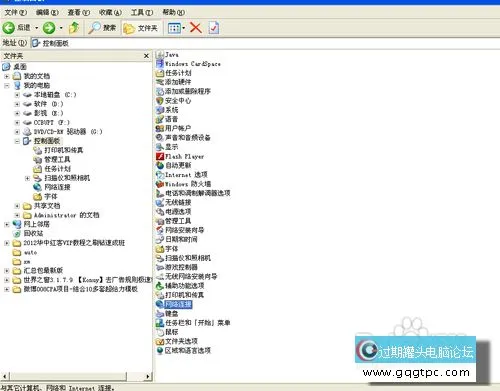Select highlighted 网络连接 in right list
Image resolution: width=500 pixels, height=391 pixels.
pos(174,304)
